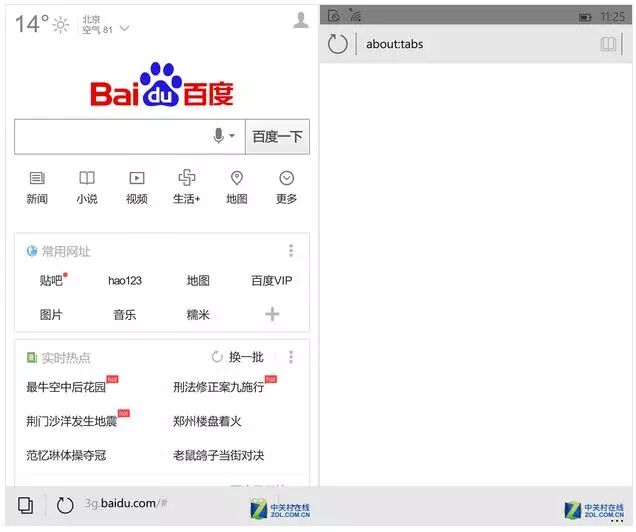This screenshot has width=636, height=532.
Task: Click the 常用网址 globe icon
Action: tap(32, 251)
